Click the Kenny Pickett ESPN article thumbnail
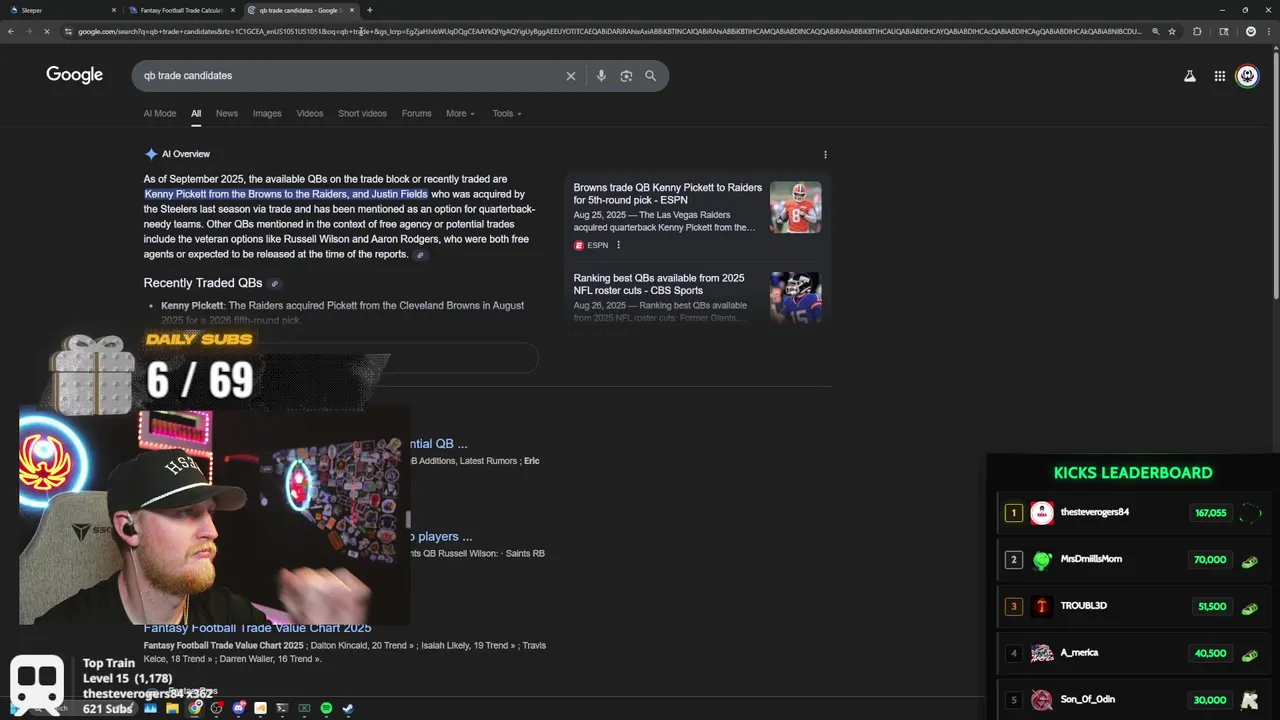Image resolution: width=1280 pixels, height=720 pixels. point(796,207)
